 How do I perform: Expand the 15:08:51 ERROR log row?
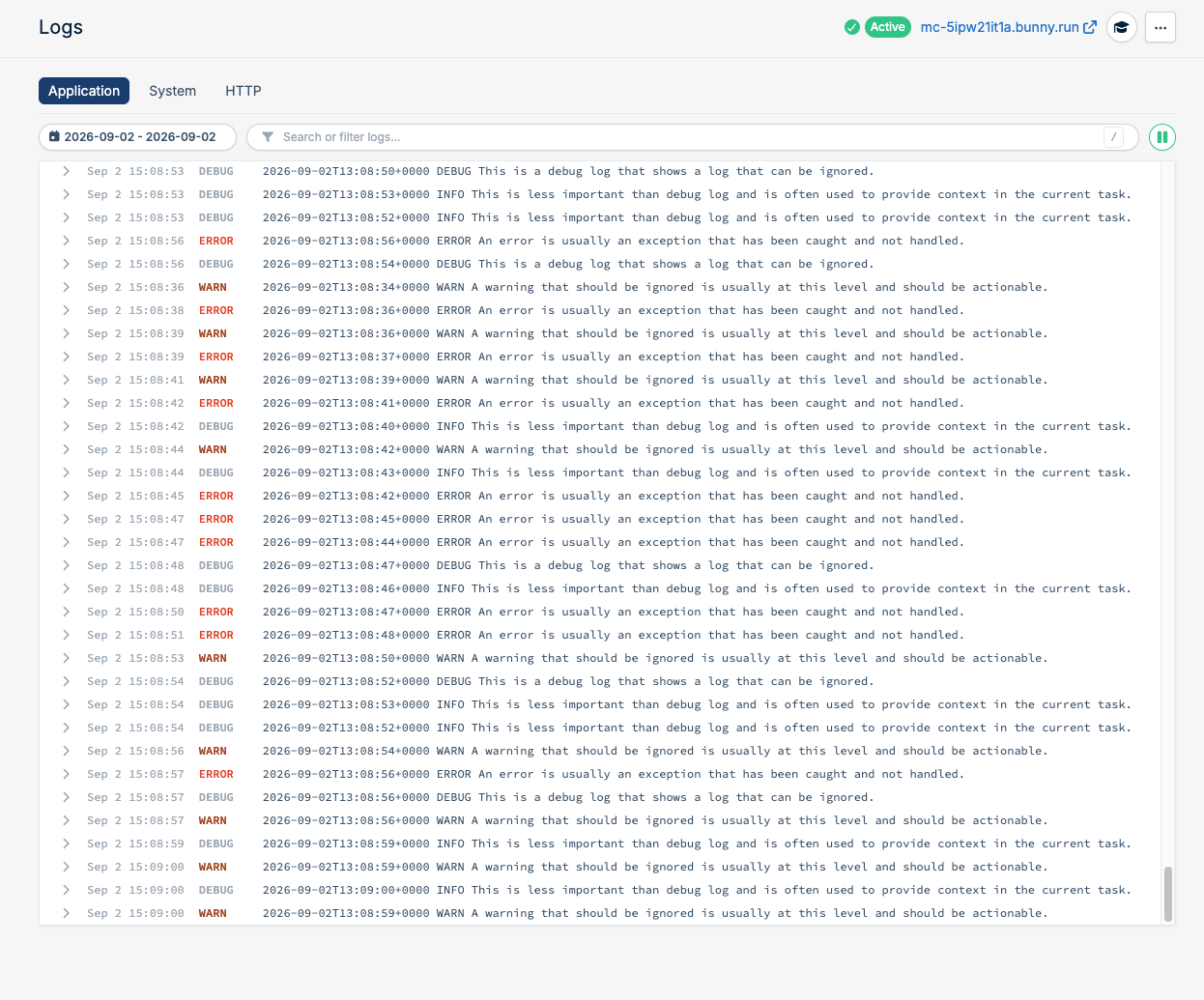[66, 635]
